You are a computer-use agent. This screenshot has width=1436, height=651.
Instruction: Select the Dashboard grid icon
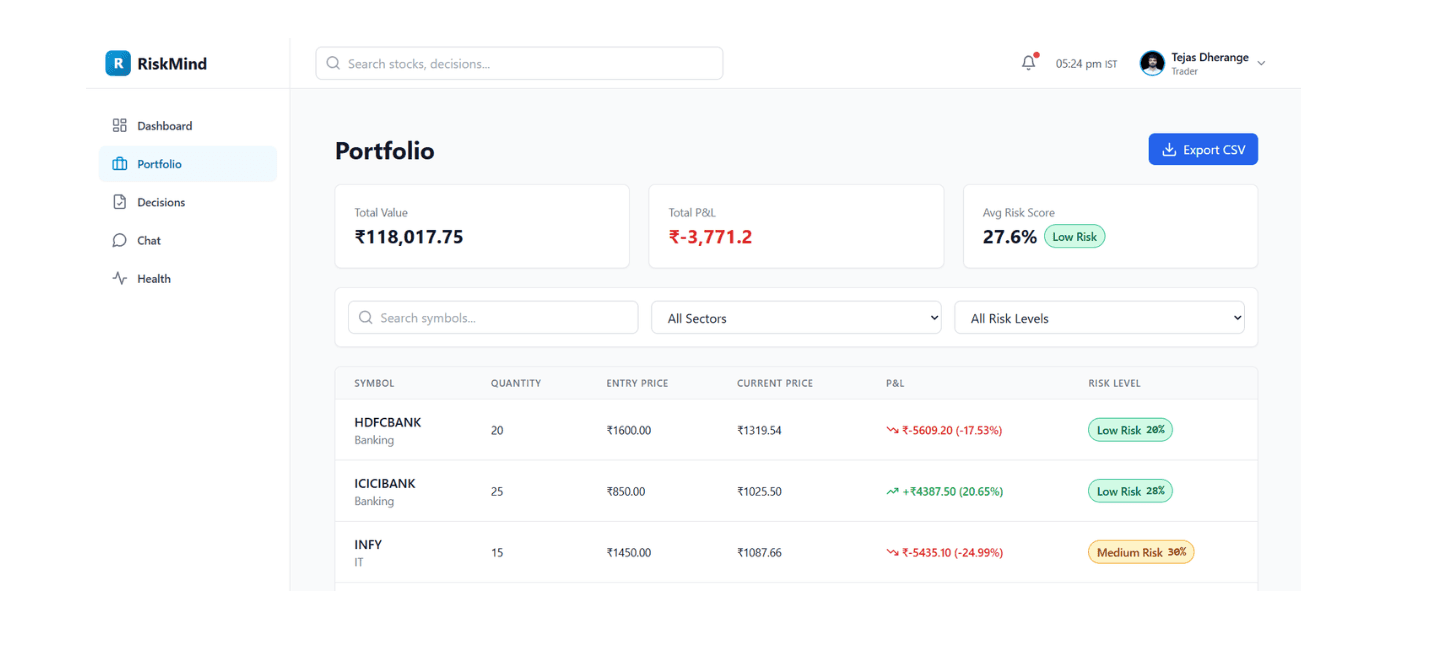point(120,125)
